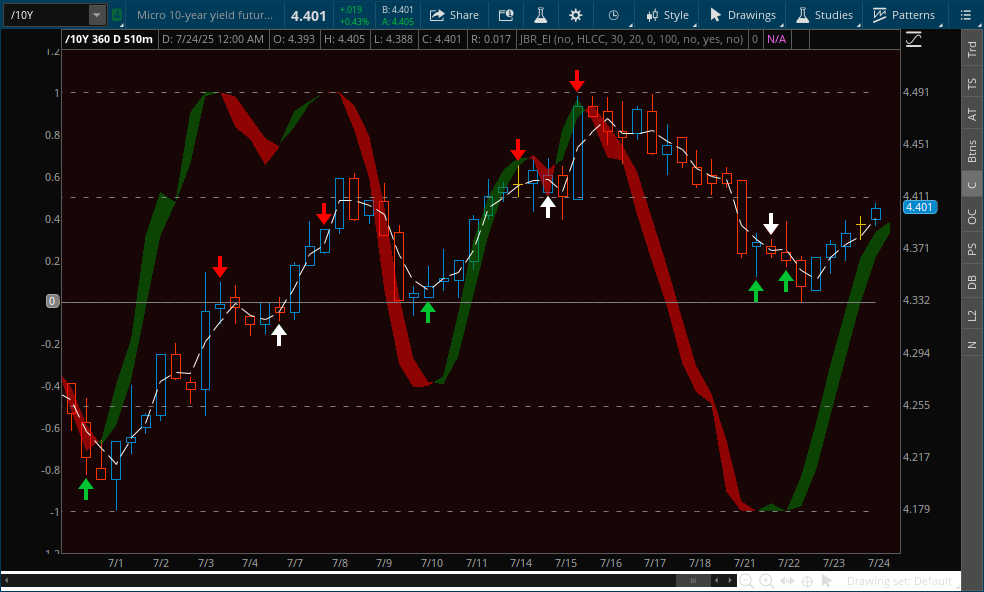
Task: Click the price-axis scale settings icon above the price scale
Action: (x=914, y=40)
